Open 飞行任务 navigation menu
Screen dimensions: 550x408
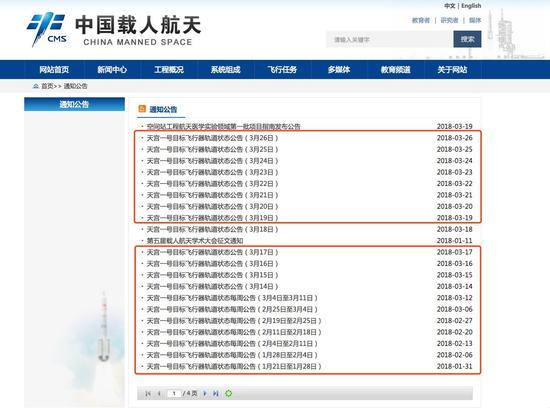click(282, 69)
